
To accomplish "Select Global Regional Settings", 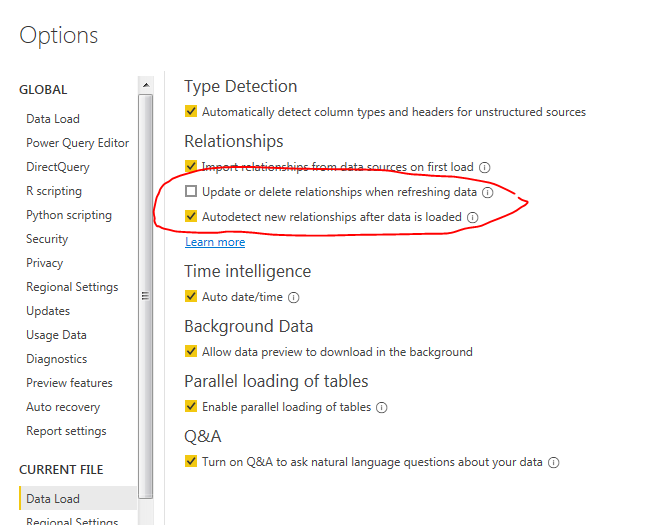I will pos(72,287).
